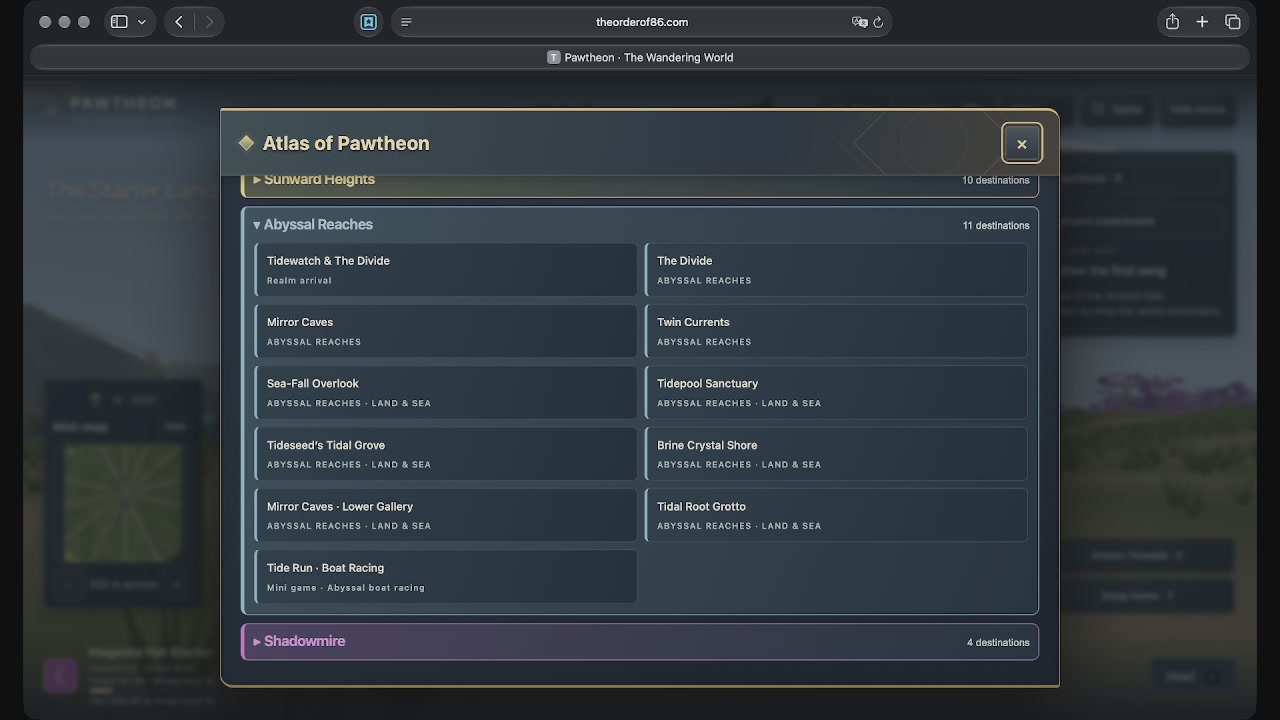Viewport: 1280px width, 720px height.
Task: Select The Divide destination card
Action: 836,270
